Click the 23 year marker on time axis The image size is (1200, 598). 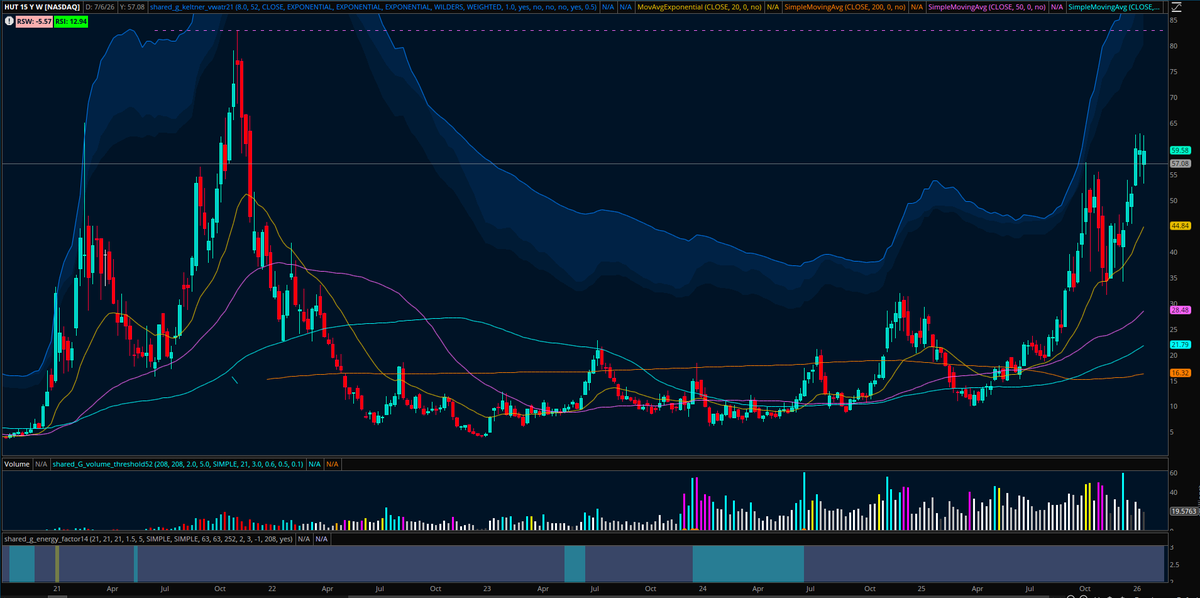pyautogui.click(x=485, y=590)
